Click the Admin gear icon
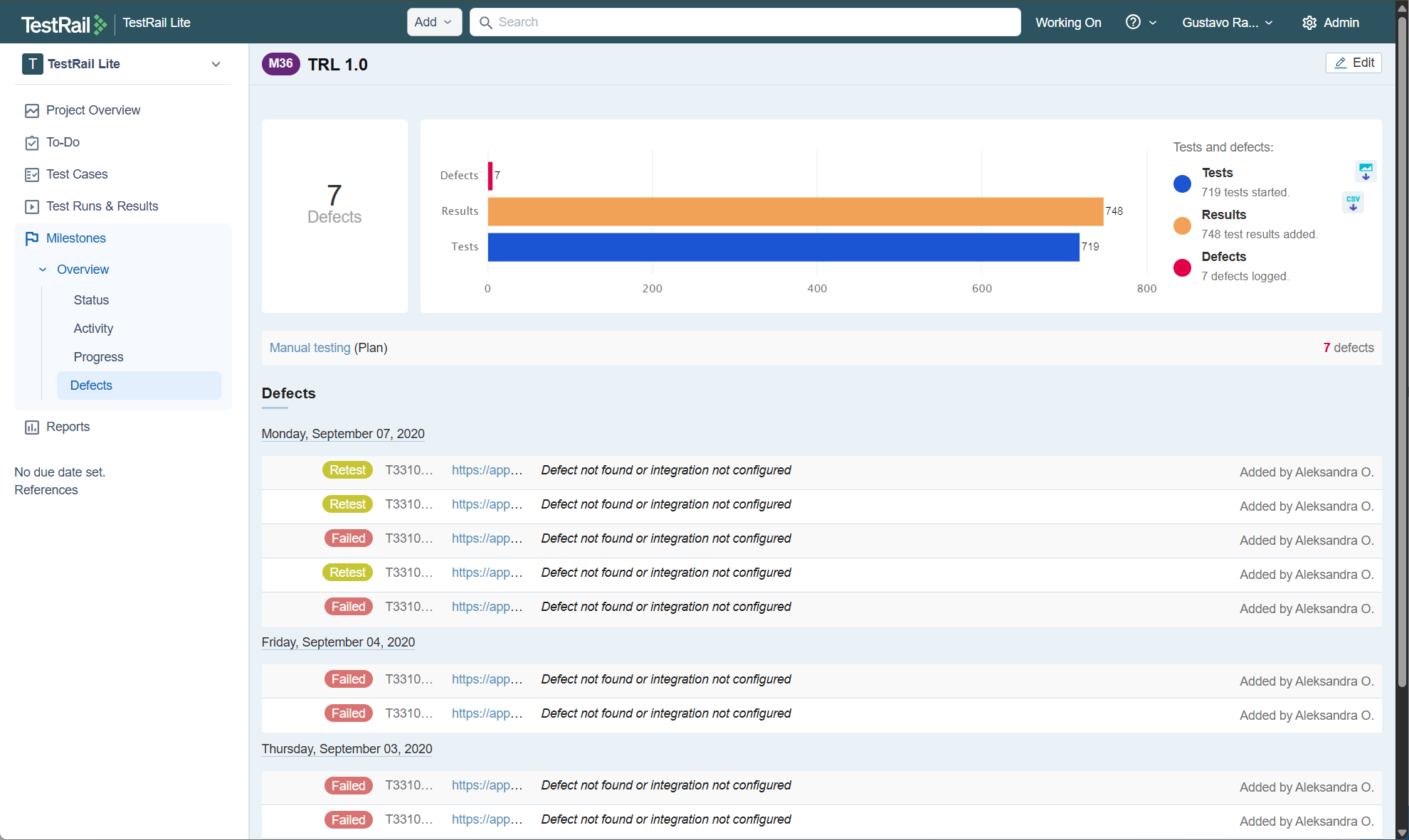The image size is (1409, 840). (1309, 23)
